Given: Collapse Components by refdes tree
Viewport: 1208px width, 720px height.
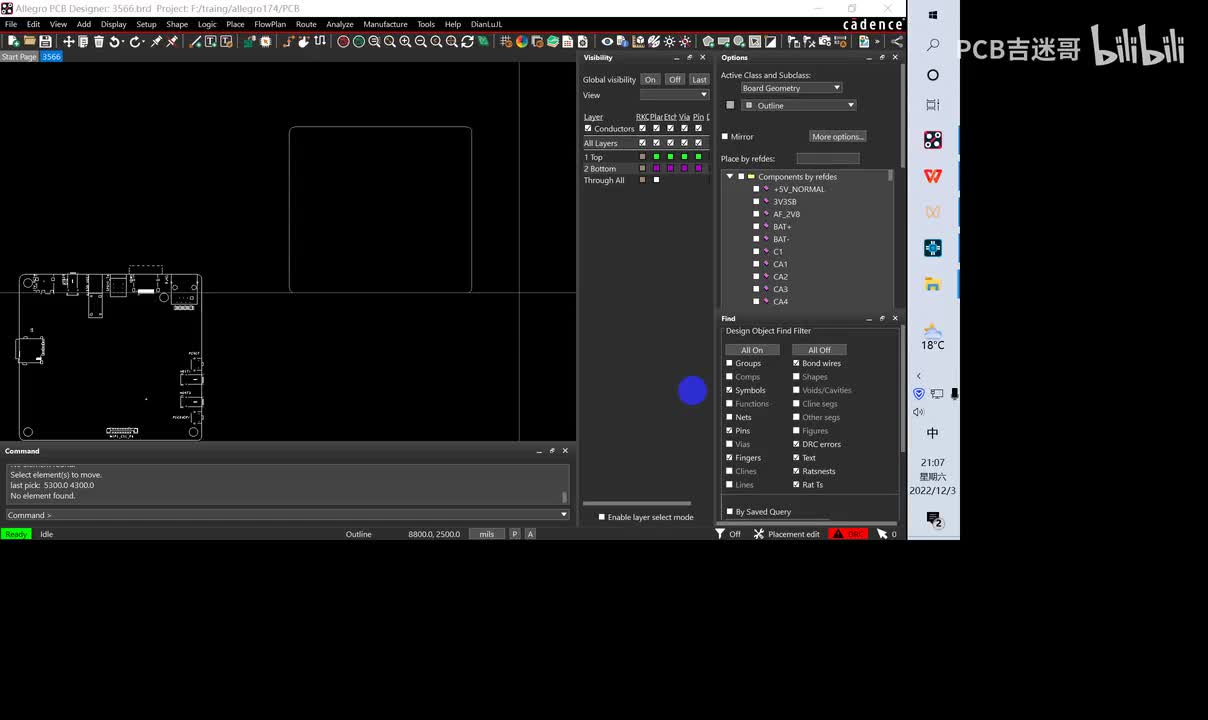Looking at the screenshot, I should 729,176.
